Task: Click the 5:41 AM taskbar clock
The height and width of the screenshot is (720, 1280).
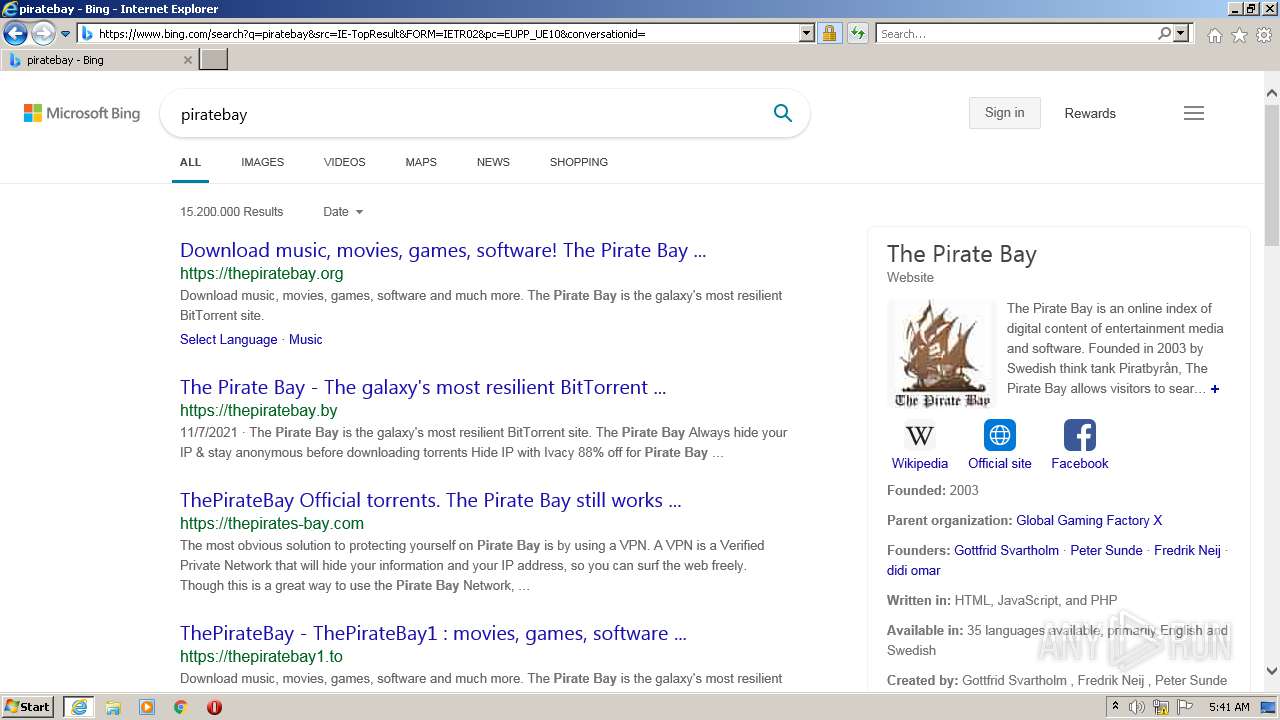Action: [x=1229, y=707]
